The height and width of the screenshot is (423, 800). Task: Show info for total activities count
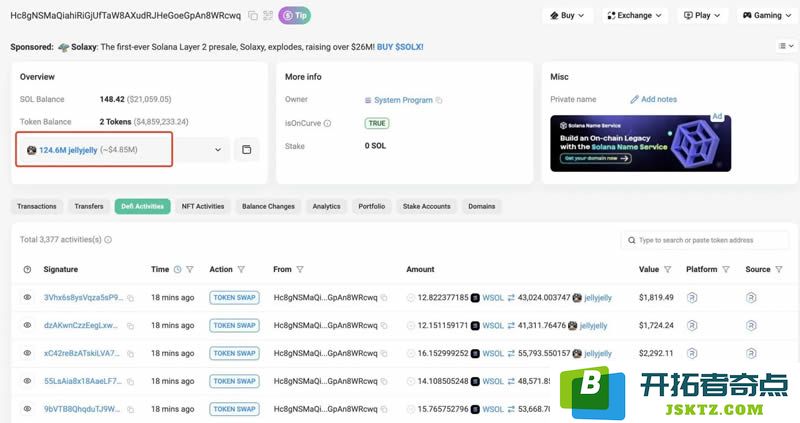coord(108,240)
